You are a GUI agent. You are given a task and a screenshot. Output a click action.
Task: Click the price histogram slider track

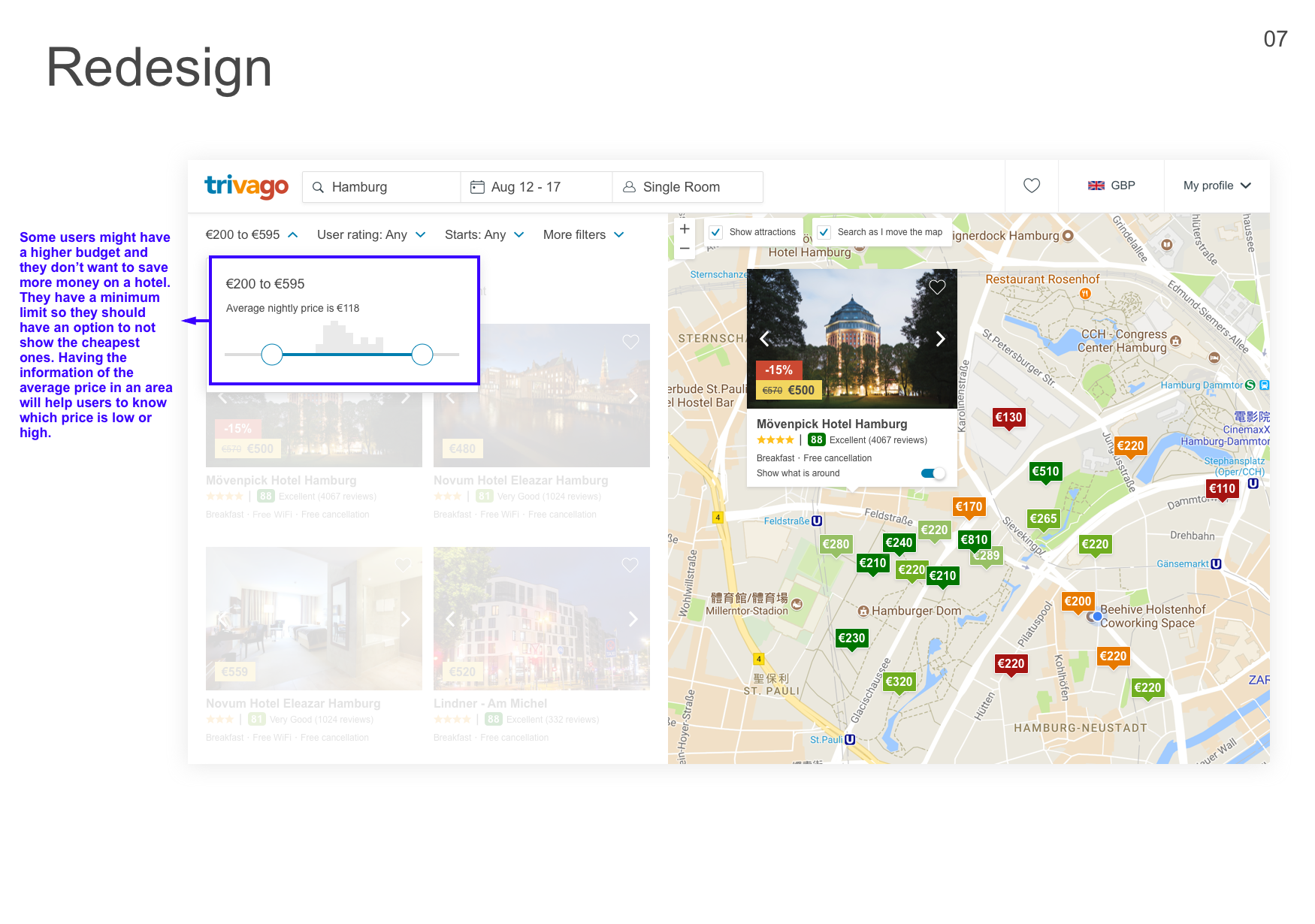pos(342,355)
